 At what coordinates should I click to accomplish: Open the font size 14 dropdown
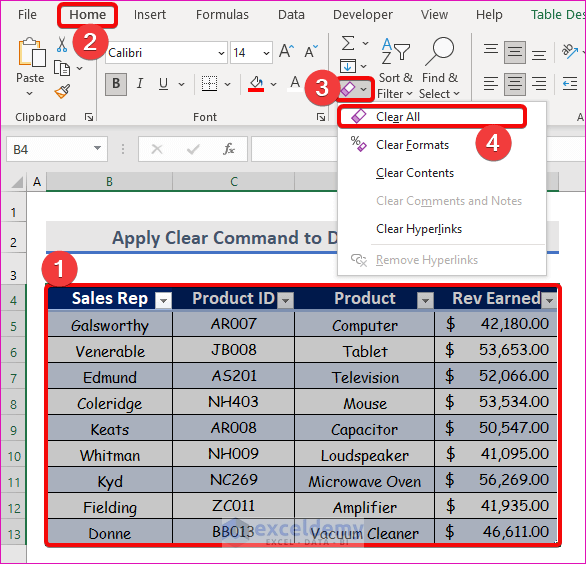click(x=266, y=53)
